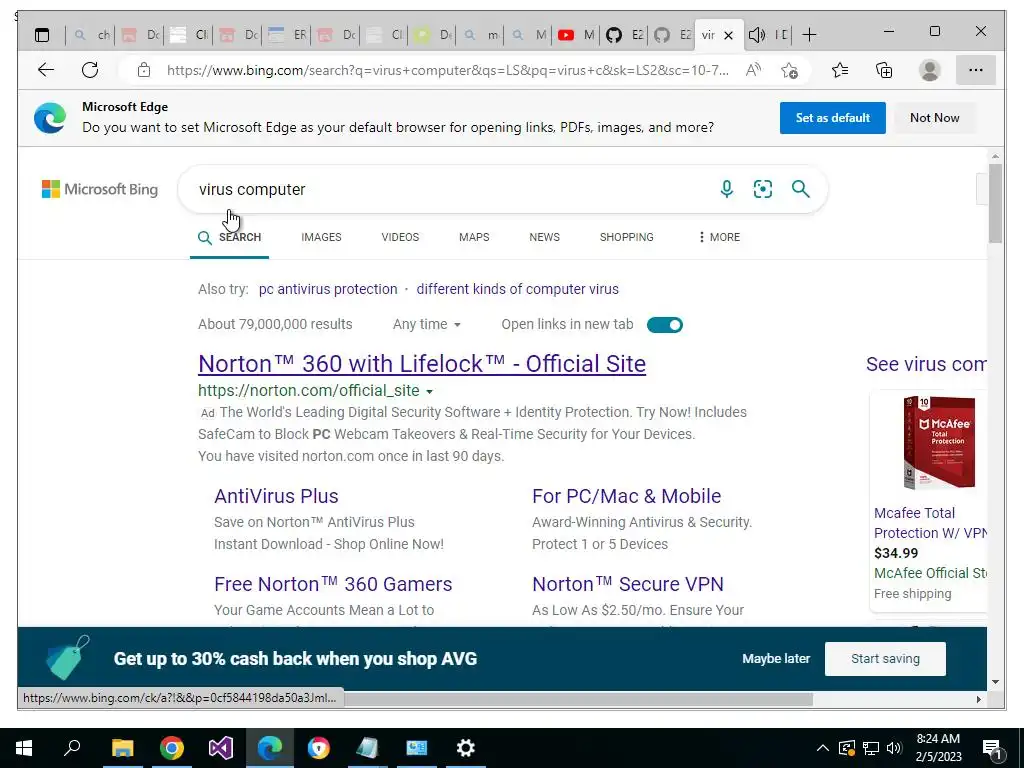Go to Microsoft Bing home logo

coord(100,189)
